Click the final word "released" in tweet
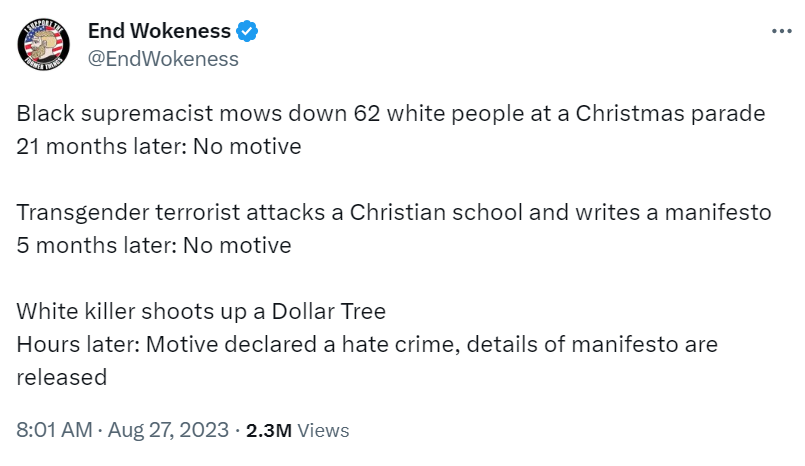This screenshot has width=805, height=466. [61, 377]
